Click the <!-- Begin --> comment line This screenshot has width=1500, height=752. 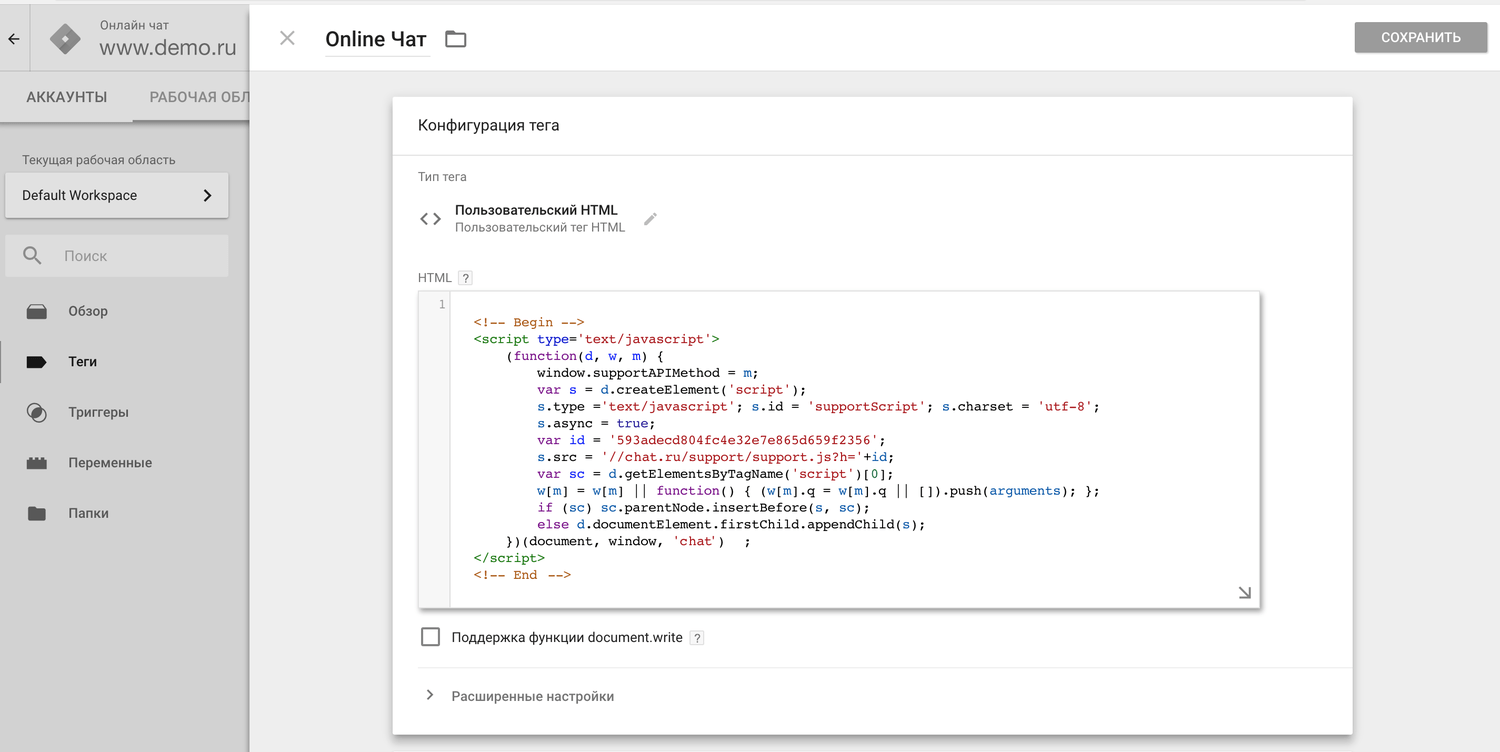click(x=529, y=322)
